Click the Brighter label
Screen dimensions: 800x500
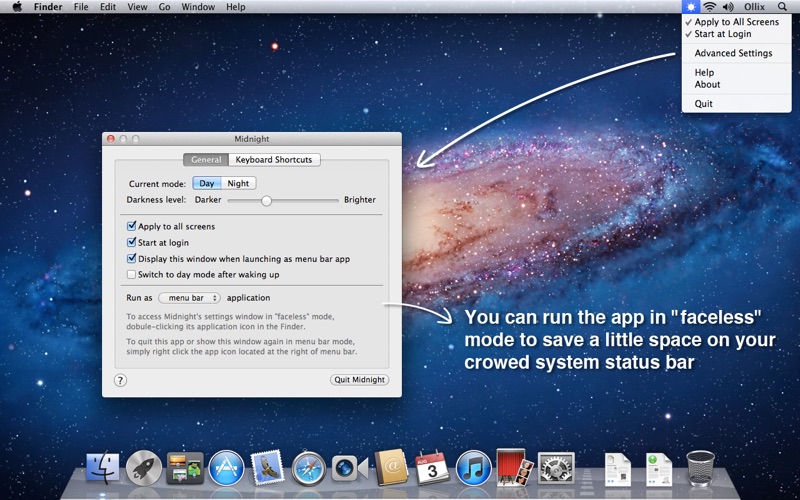click(360, 199)
